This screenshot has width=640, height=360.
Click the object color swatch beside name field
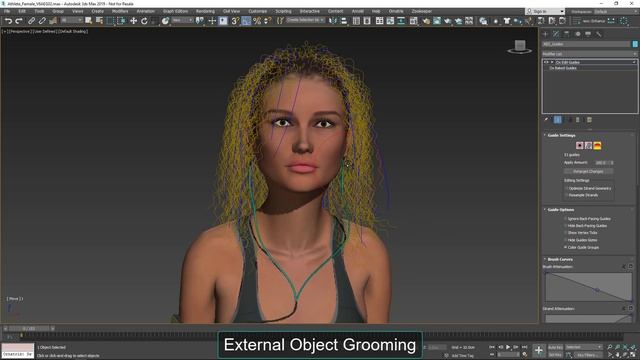[x=635, y=44]
